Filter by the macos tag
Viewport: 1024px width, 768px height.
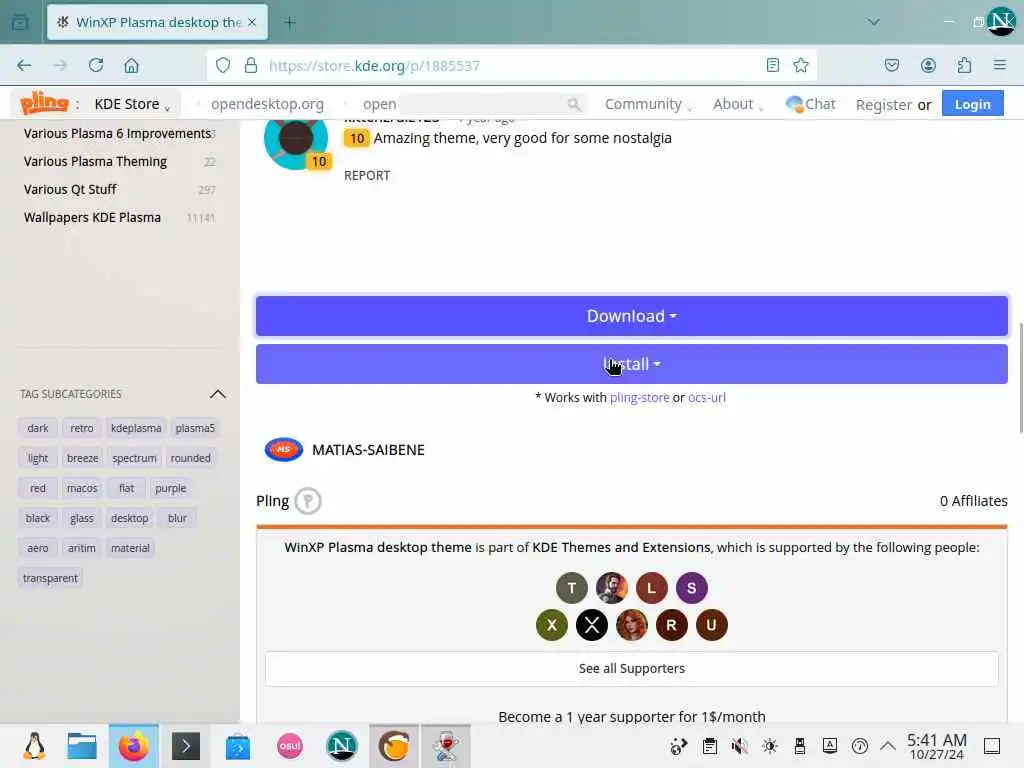tap(82, 488)
